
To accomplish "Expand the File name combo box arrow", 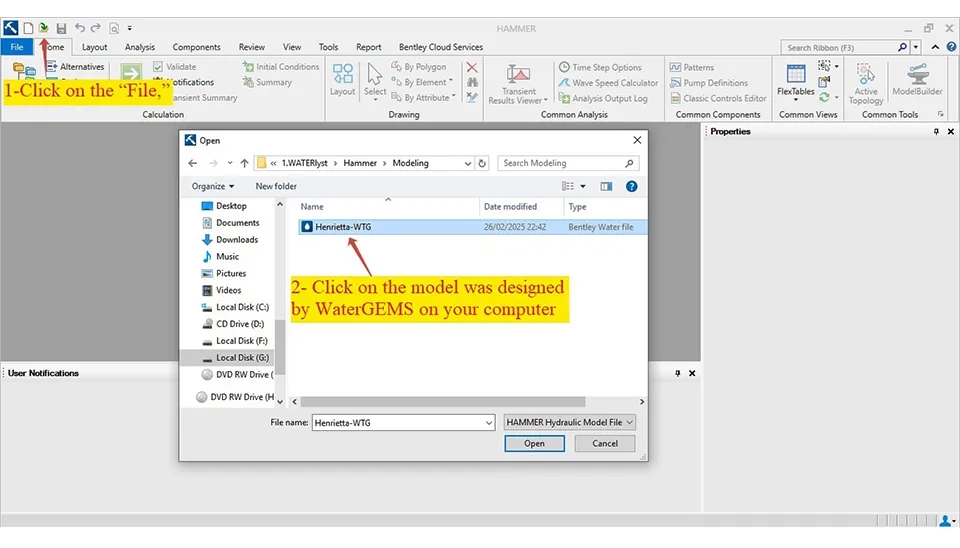I will coord(488,423).
